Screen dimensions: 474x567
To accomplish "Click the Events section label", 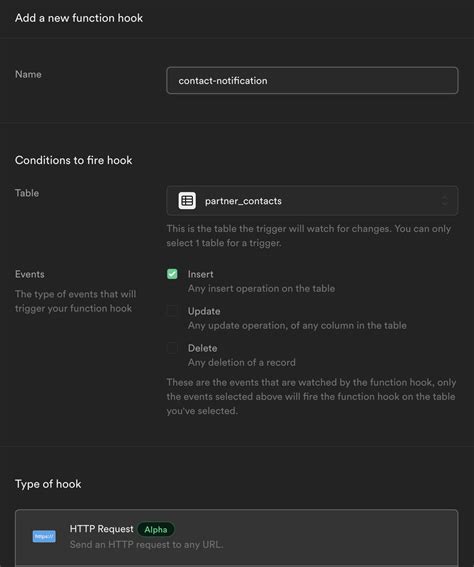I will click(30, 274).
